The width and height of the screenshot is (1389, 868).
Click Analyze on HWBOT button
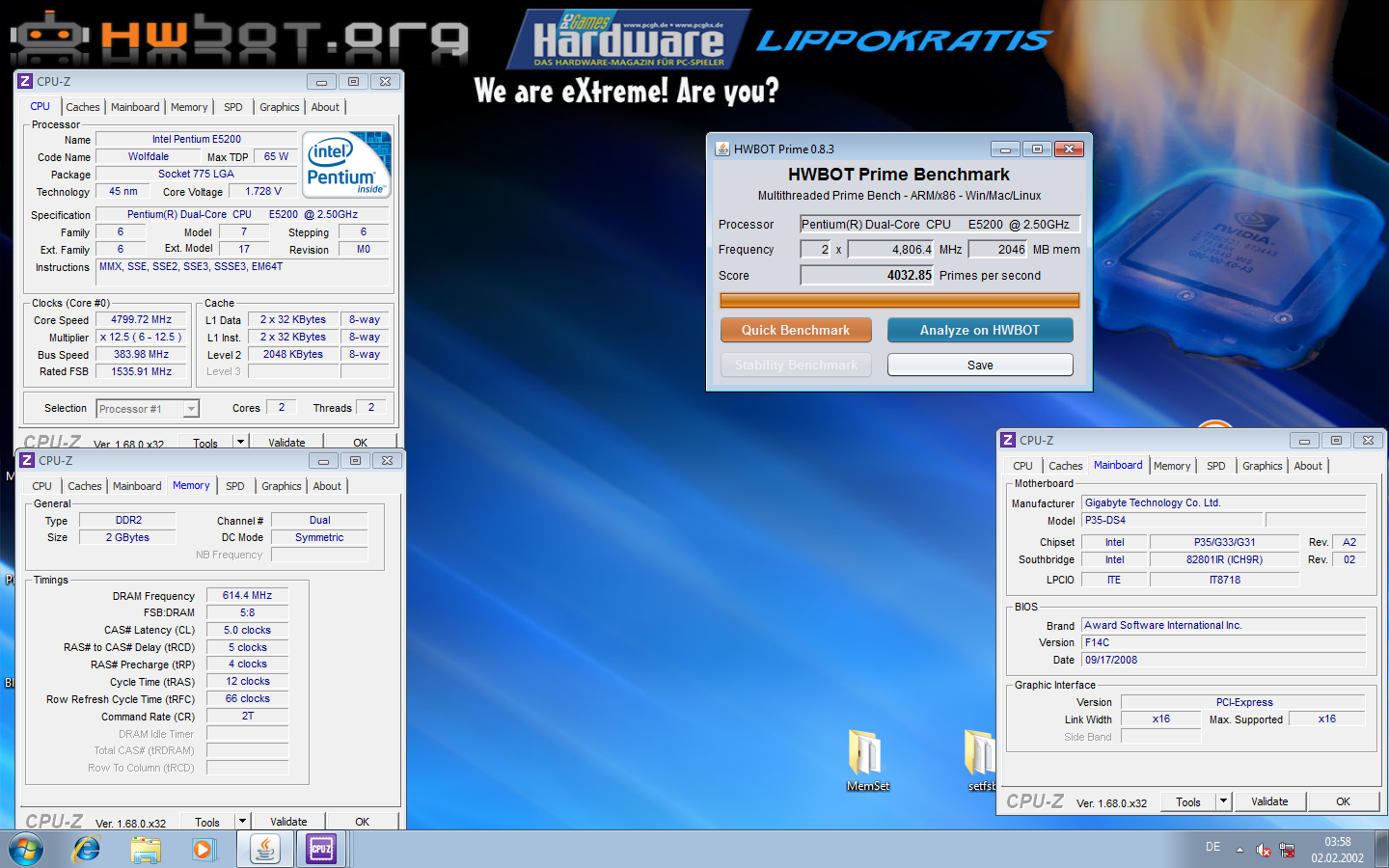coord(980,330)
